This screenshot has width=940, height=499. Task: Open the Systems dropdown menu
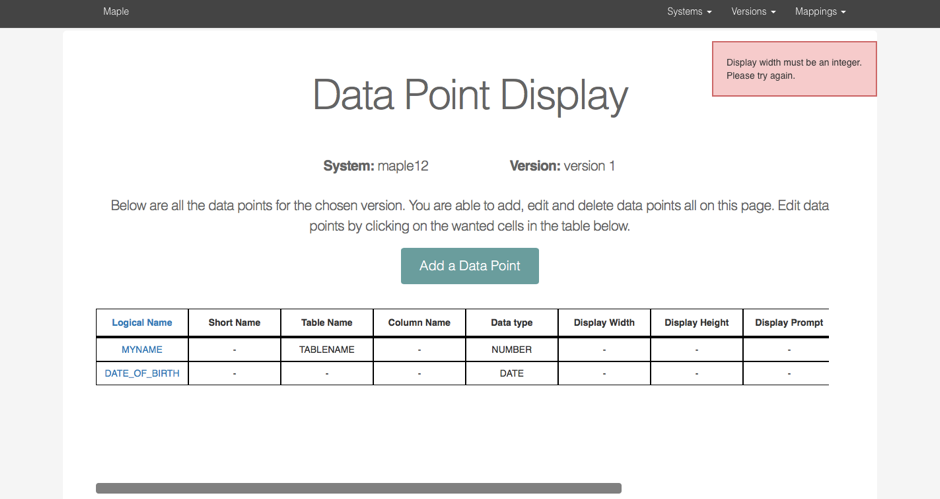point(689,12)
